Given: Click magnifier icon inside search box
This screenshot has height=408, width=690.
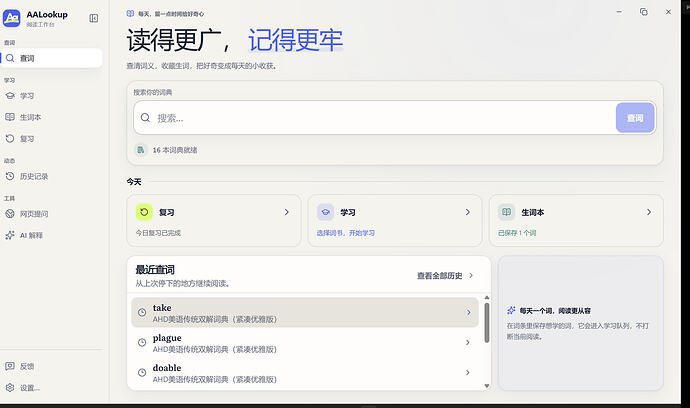Looking at the screenshot, I should (x=145, y=118).
